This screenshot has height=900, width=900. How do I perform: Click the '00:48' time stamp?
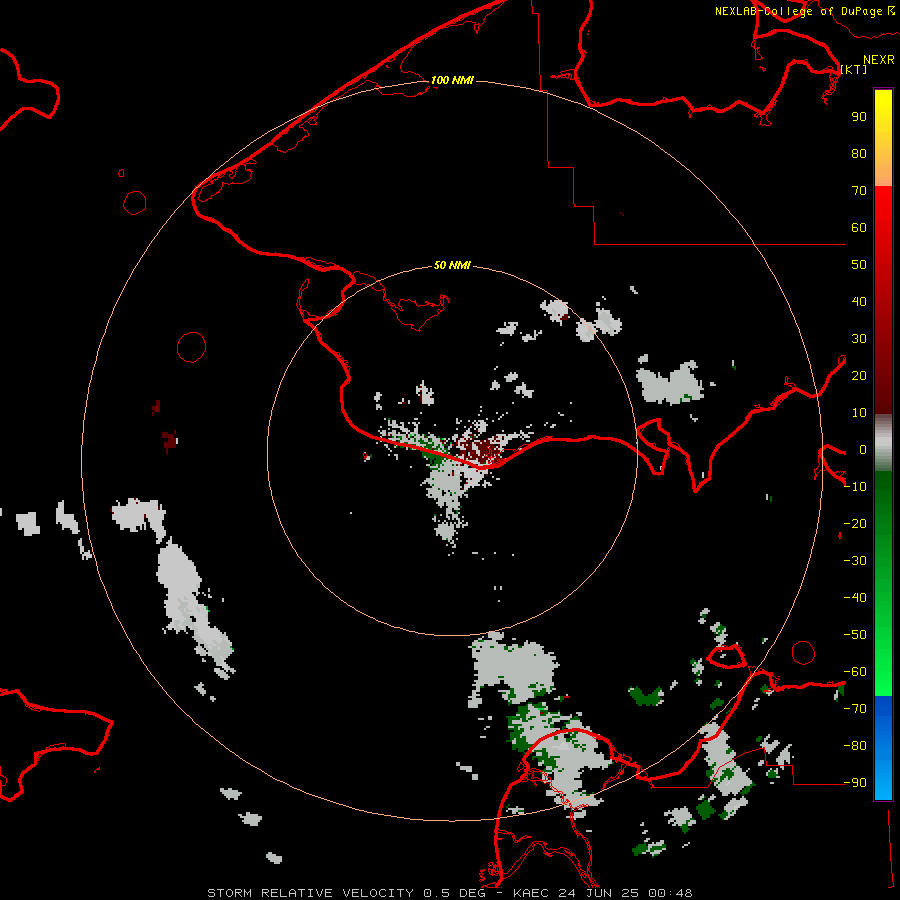(670, 893)
